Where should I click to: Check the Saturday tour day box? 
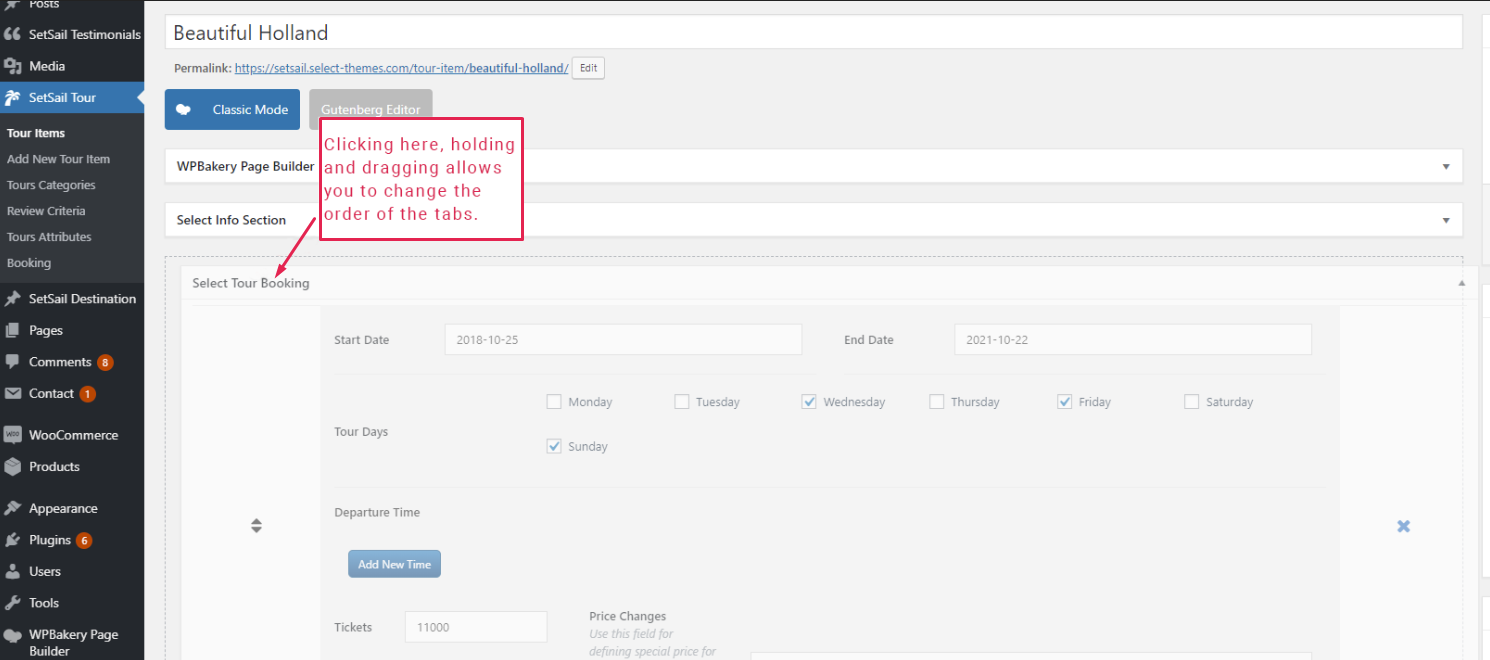1191,402
